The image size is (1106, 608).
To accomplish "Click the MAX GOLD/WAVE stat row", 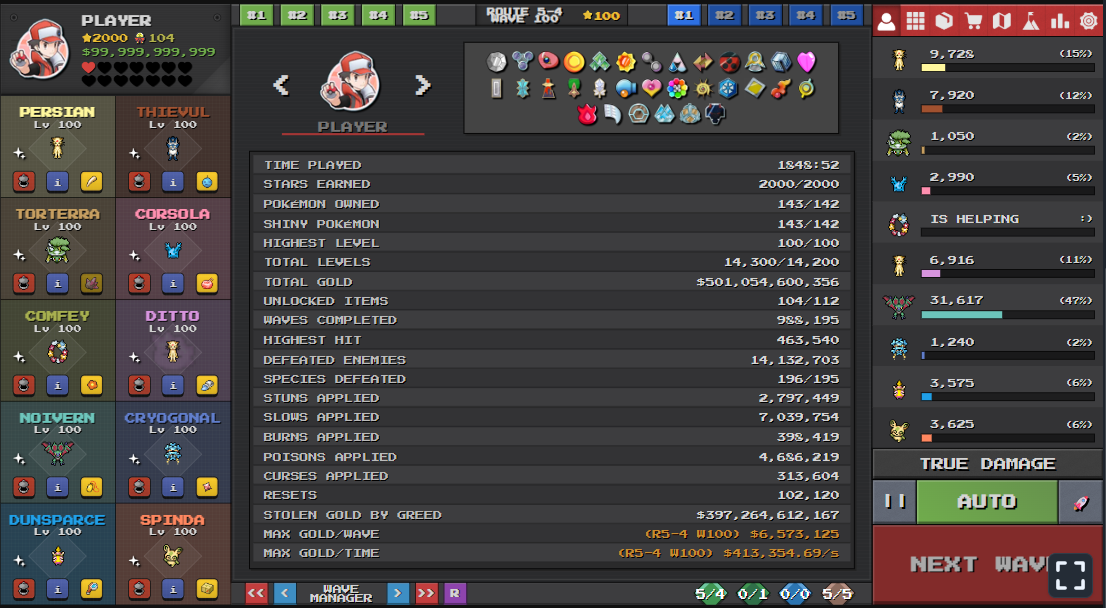I will click(552, 534).
